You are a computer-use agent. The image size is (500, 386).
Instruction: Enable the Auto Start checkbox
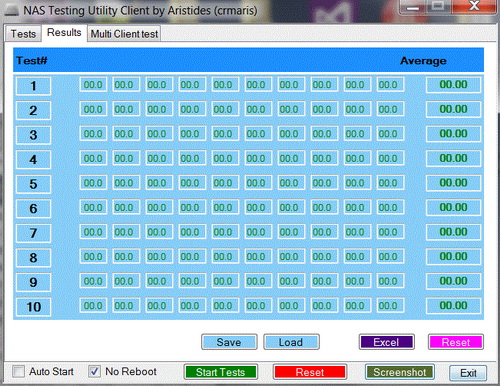[x=18, y=371]
